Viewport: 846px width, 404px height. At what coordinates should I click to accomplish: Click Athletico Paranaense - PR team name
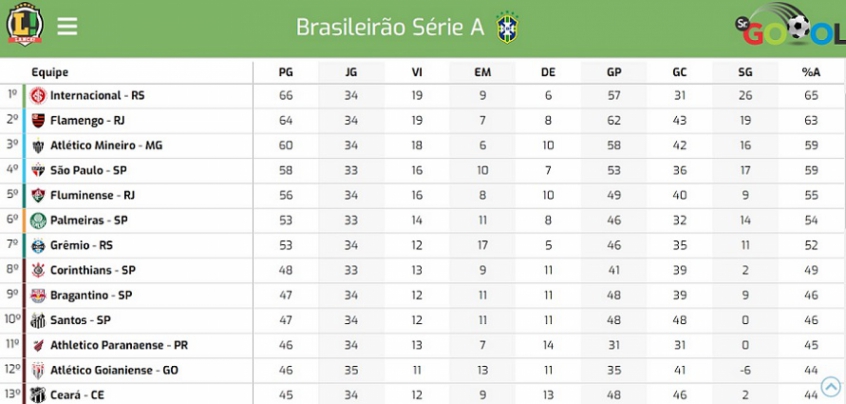[x=119, y=345]
